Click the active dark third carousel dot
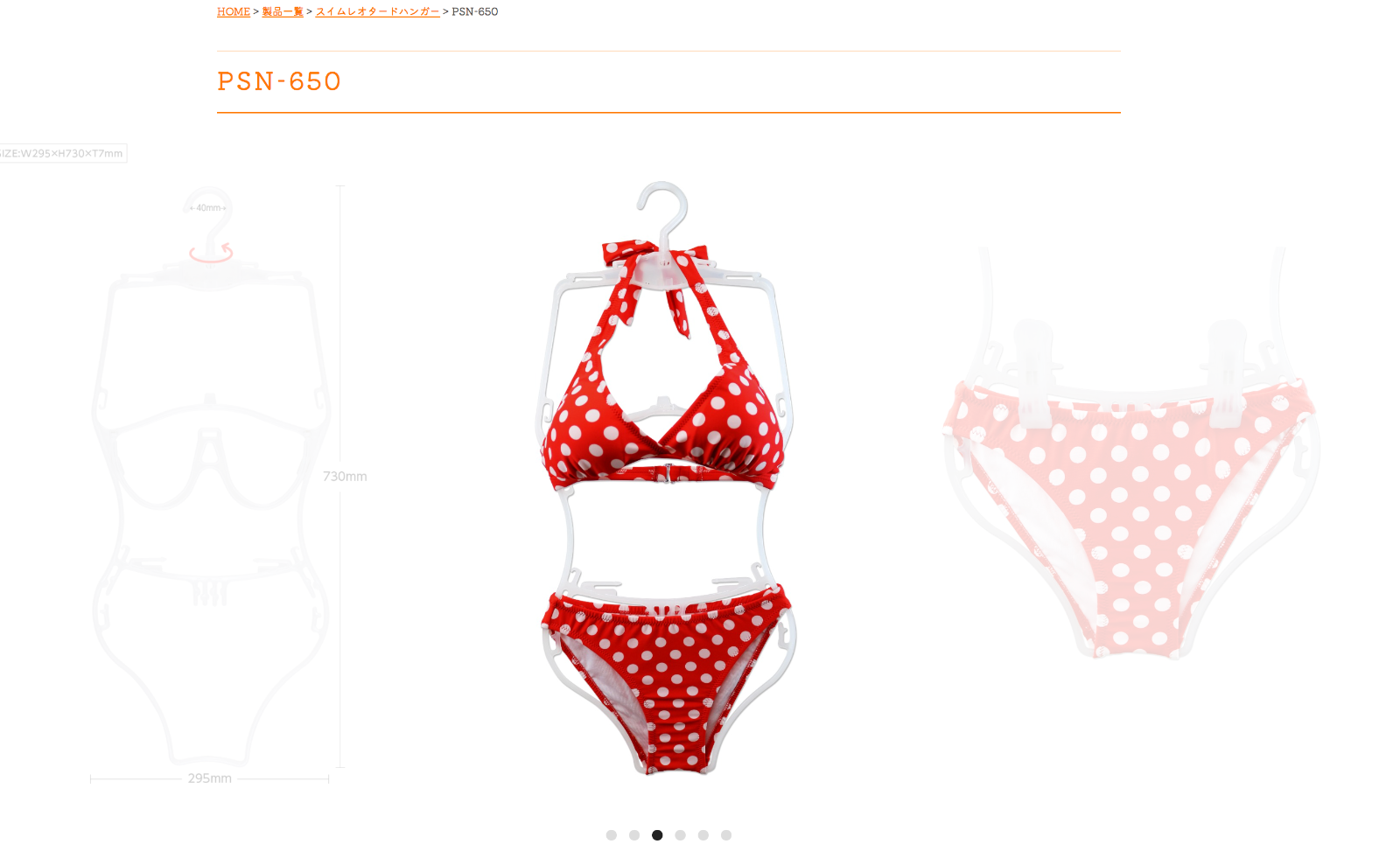 [x=657, y=835]
